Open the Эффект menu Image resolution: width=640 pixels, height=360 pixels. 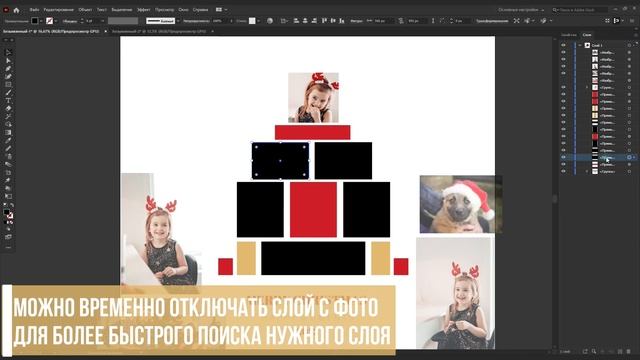144,10
